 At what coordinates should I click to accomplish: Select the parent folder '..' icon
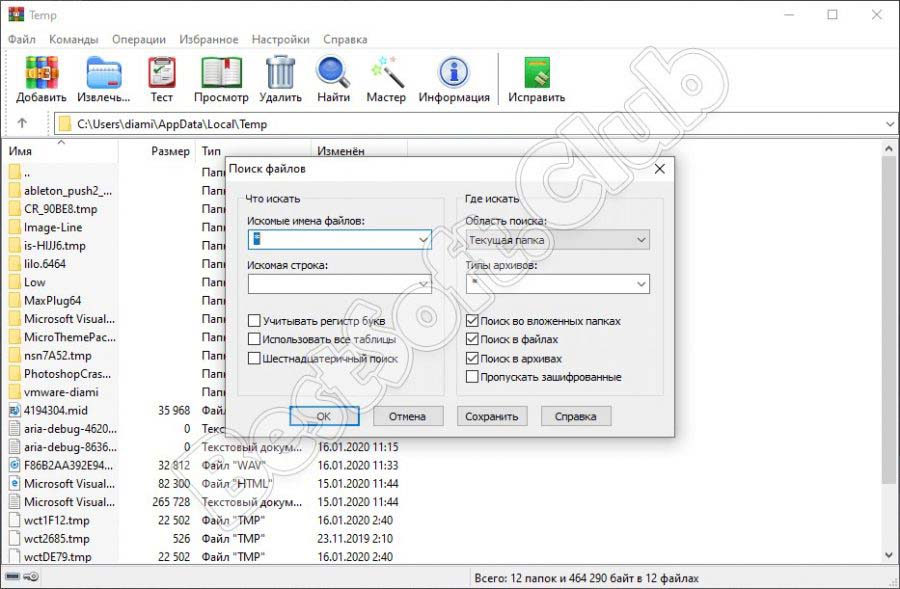pyautogui.click(x=15, y=172)
